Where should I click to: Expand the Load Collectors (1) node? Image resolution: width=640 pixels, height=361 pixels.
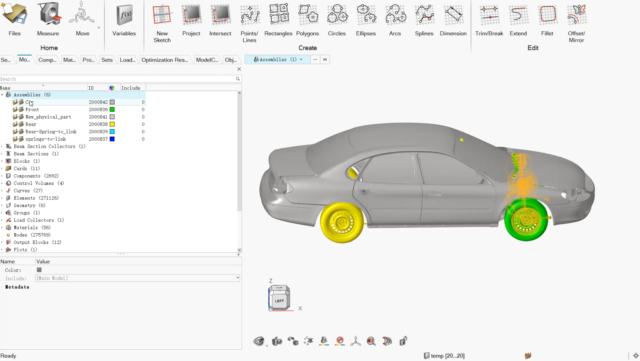click(x=2, y=220)
